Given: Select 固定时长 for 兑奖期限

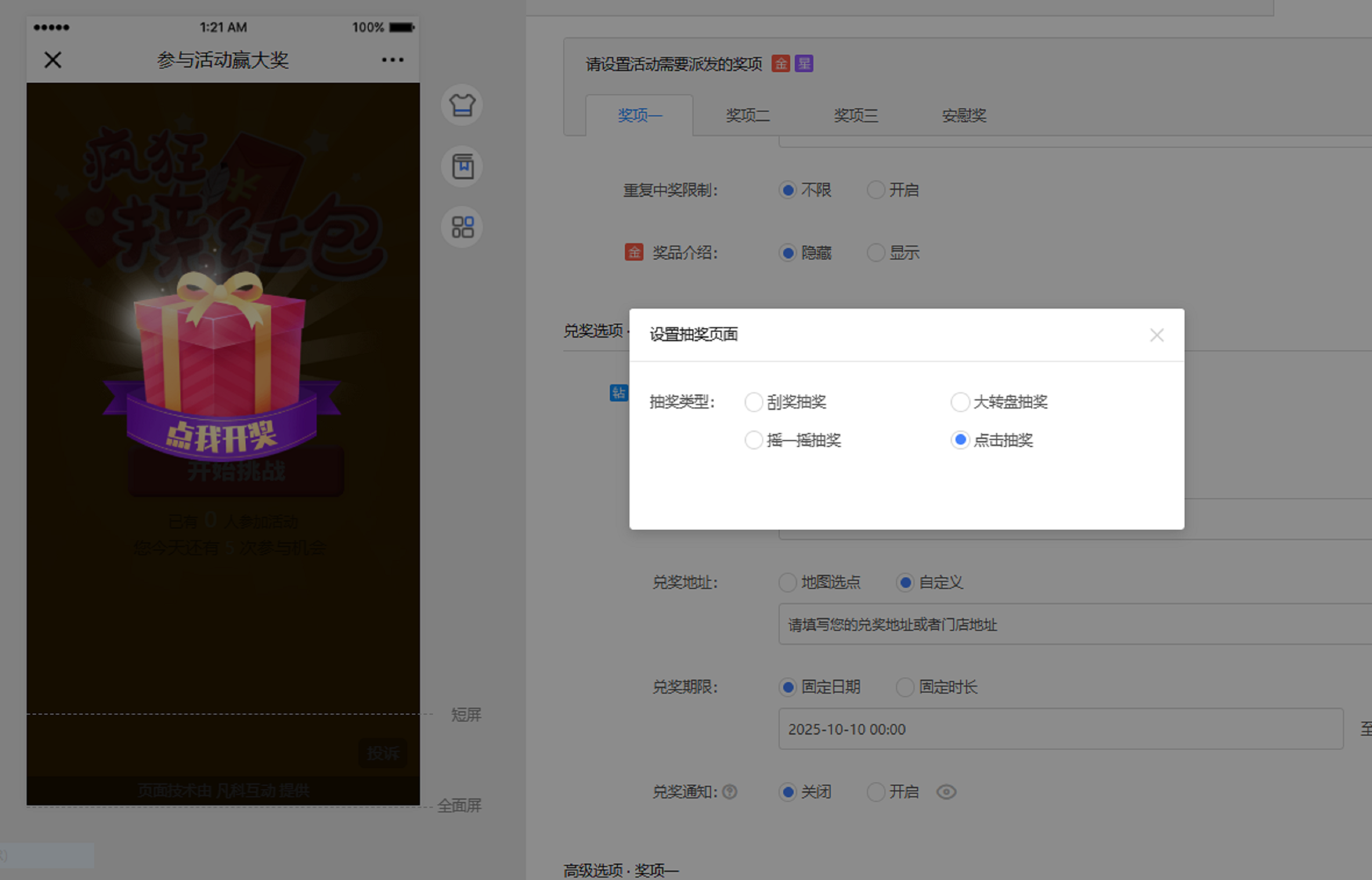Looking at the screenshot, I should point(905,687).
